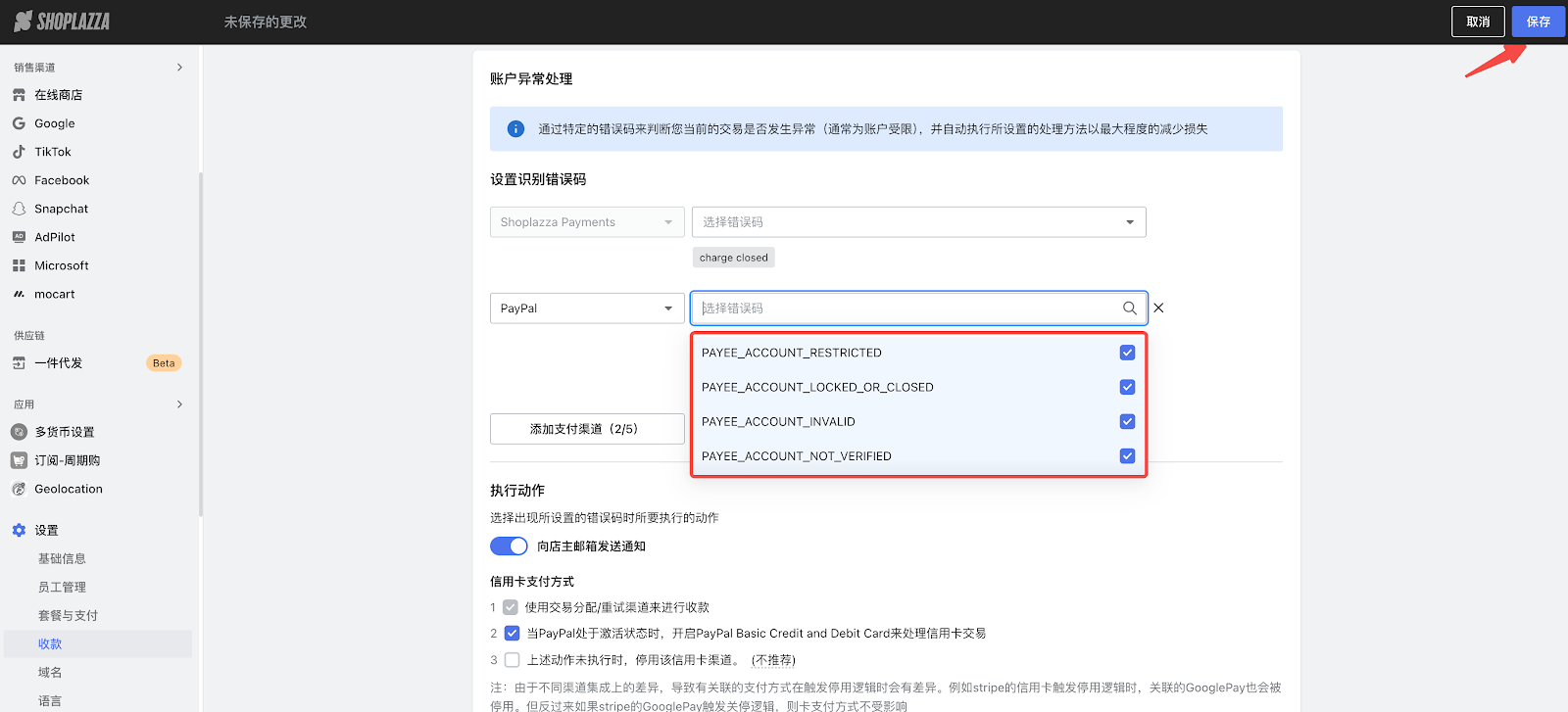Expand the 销售渠道 section chevron
Screen dimensions: 1568x712
pyautogui.click(x=179, y=68)
